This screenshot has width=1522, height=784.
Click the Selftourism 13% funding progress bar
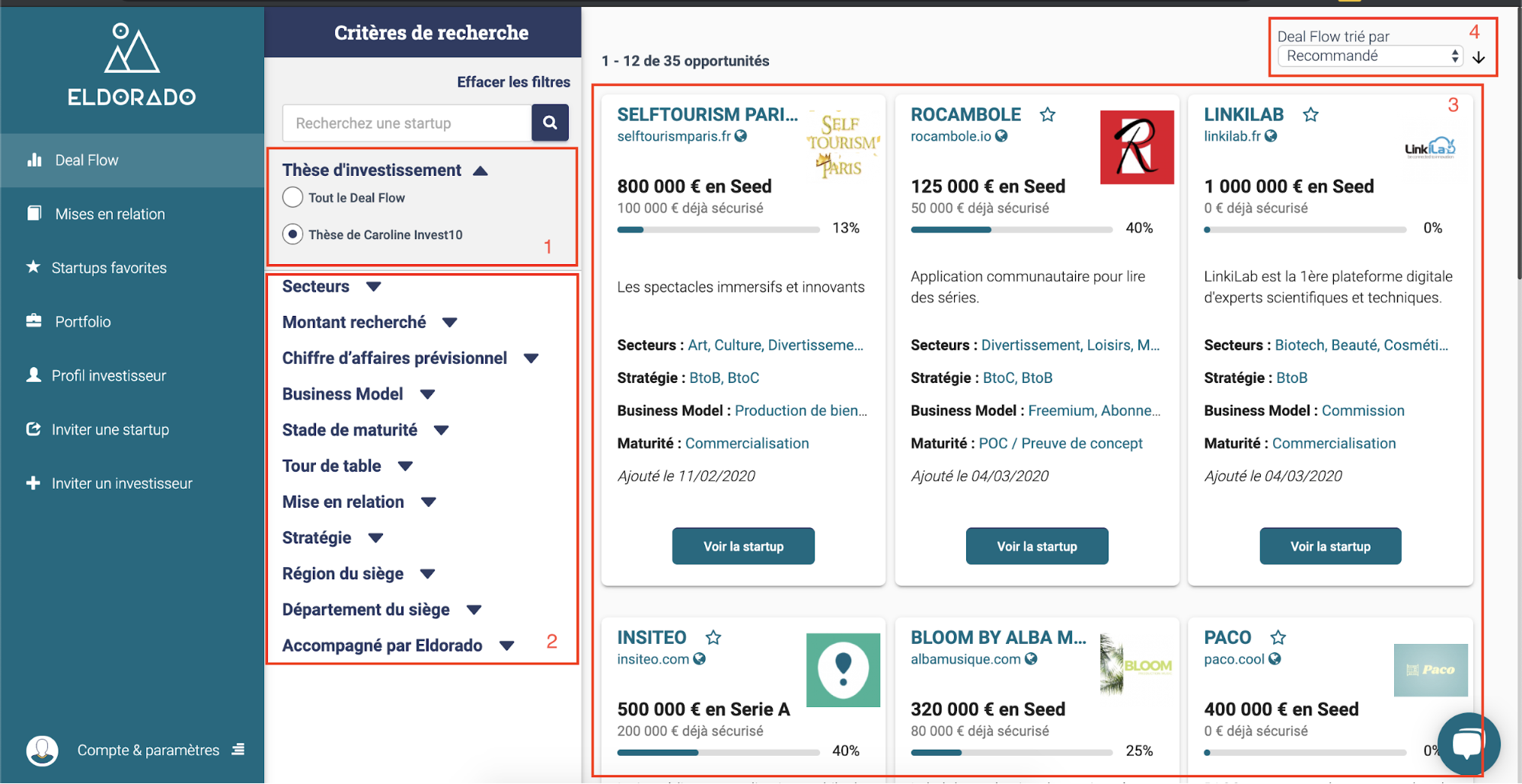click(x=718, y=229)
